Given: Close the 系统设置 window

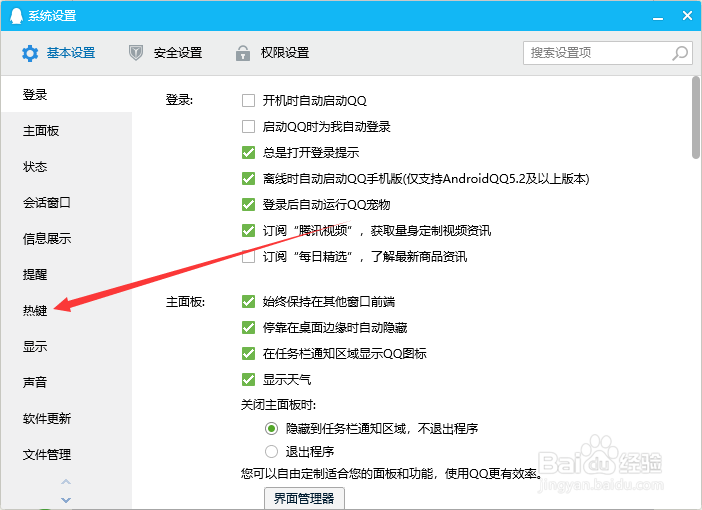Looking at the screenshot, I should click(687, 16).
